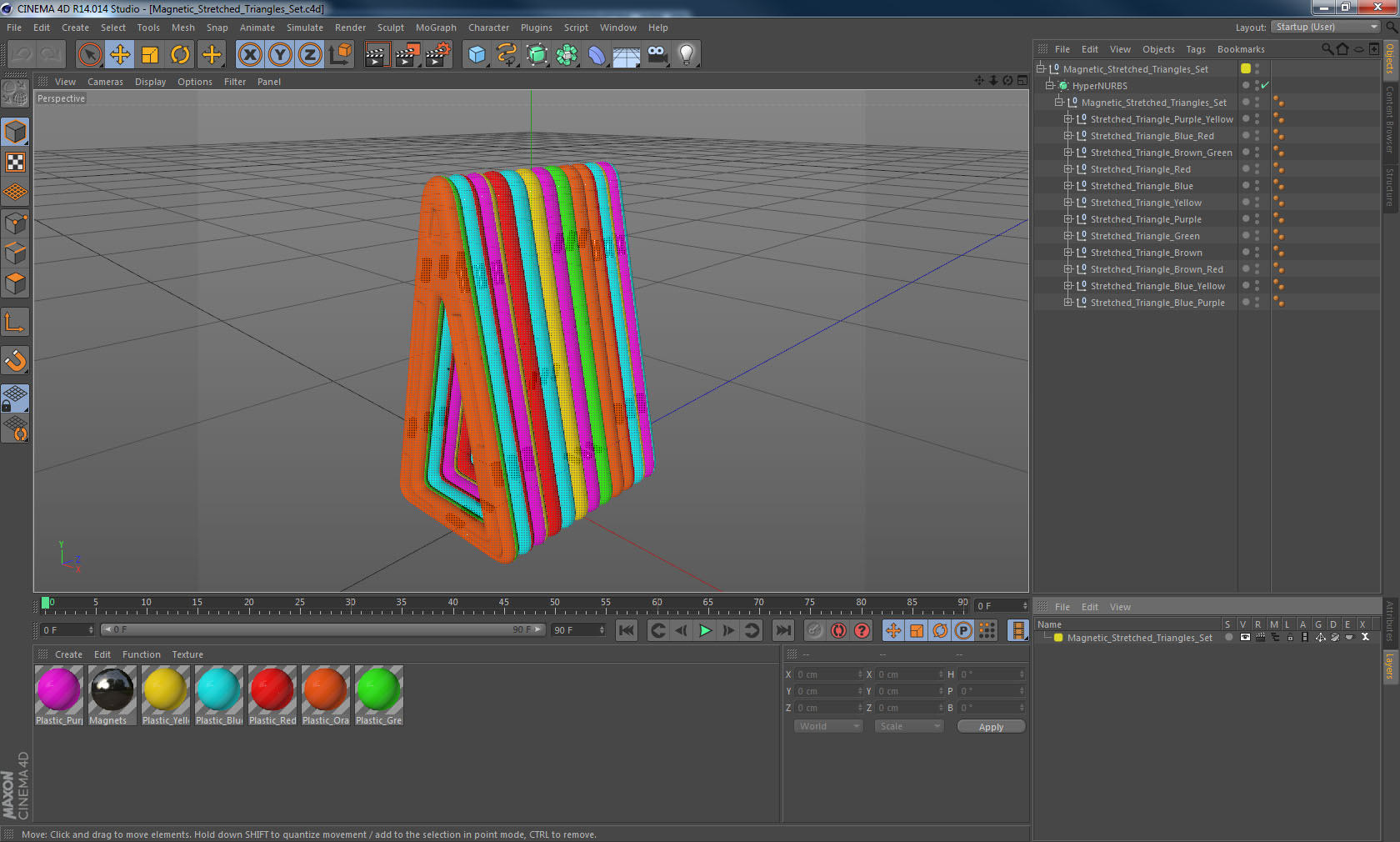
Task: Enable Polygons mode in left toolbar
Action: (x=16, y=283)
